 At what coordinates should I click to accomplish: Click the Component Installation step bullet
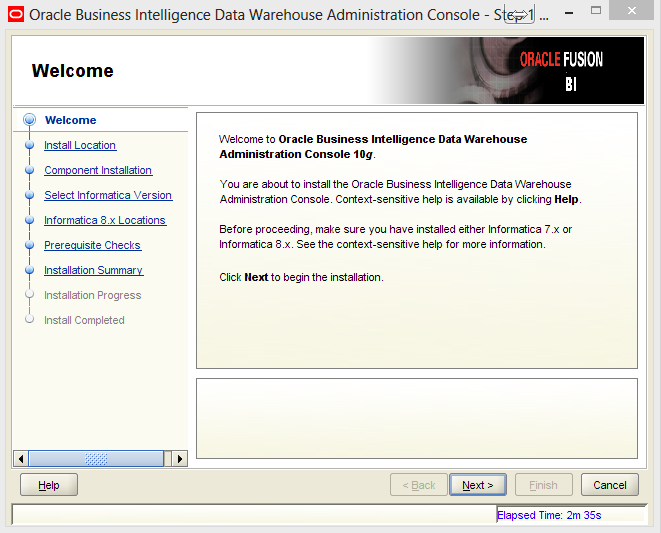pos(29,170)
